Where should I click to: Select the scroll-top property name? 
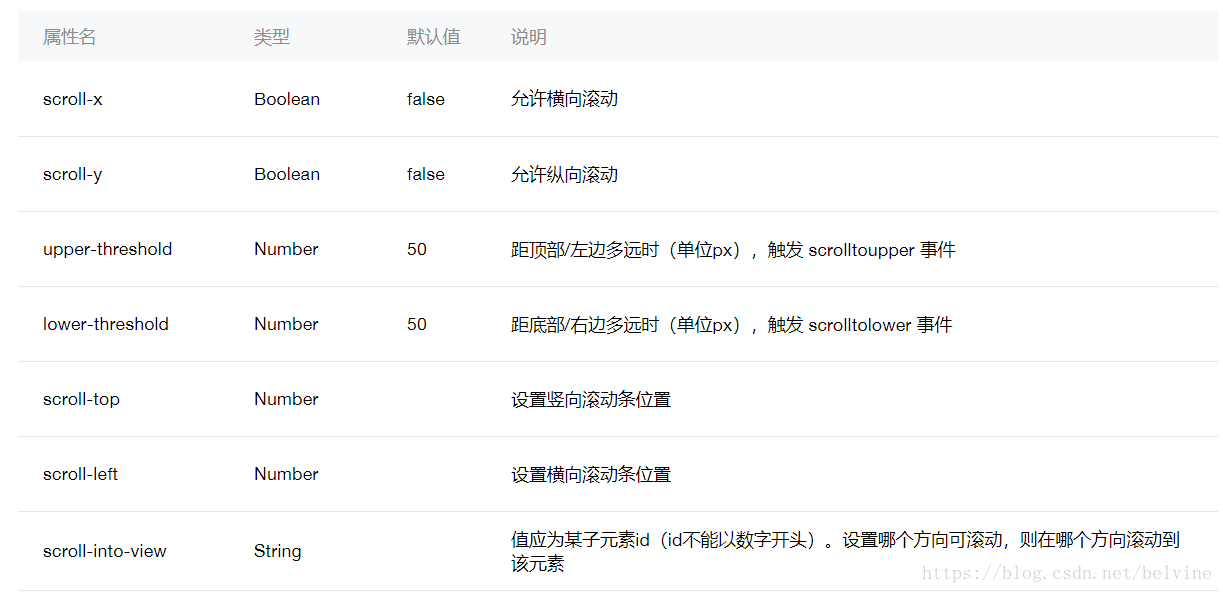tap(82, 399)
